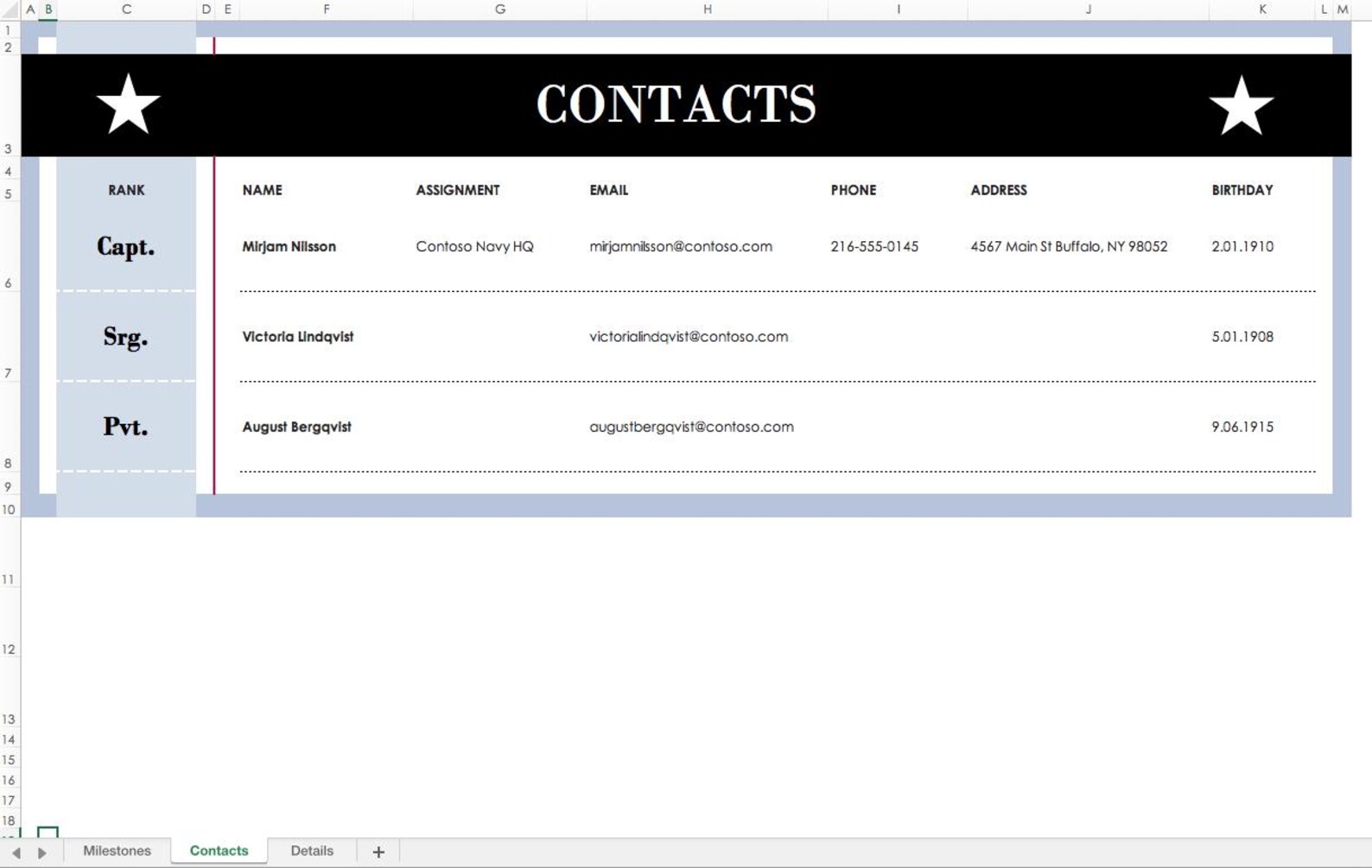Add a new sheet with plus button
The width and height of the screenshot is (1372, 868).
[378, 852]
